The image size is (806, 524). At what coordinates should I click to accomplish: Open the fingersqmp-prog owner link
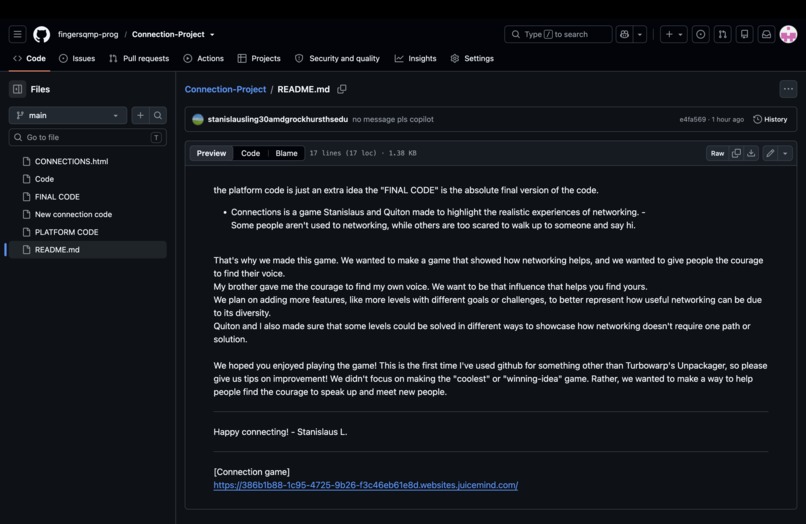(x=88, y=34)
